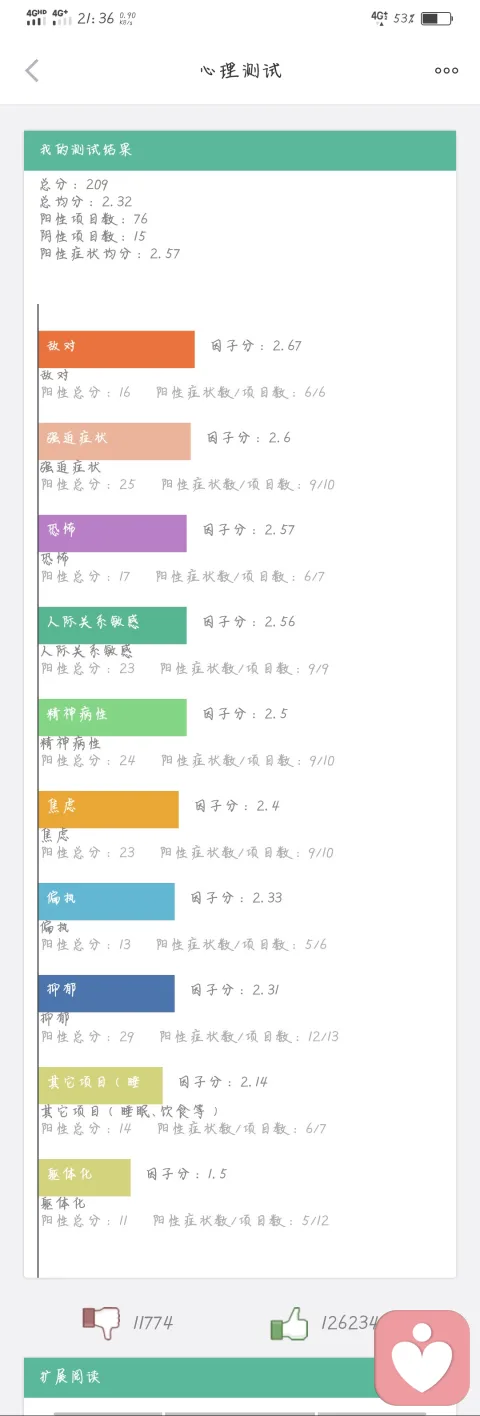Select the pink 强迫症状 bar

pyautogui.click(x=114, y=441)
